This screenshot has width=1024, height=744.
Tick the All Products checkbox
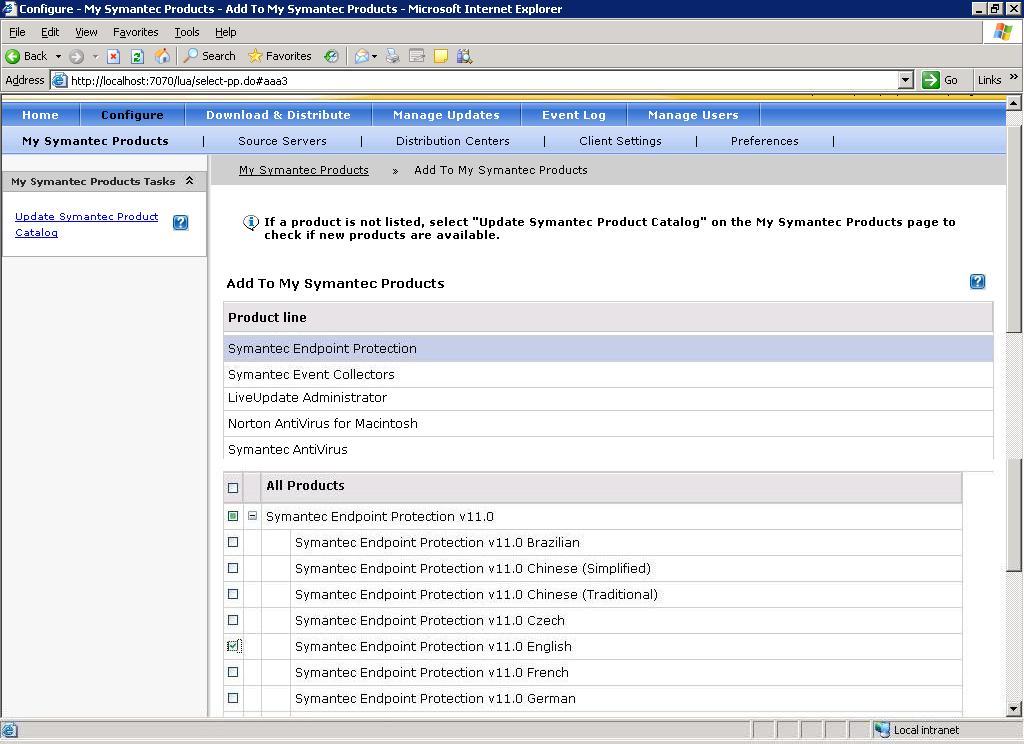point(233,488)
